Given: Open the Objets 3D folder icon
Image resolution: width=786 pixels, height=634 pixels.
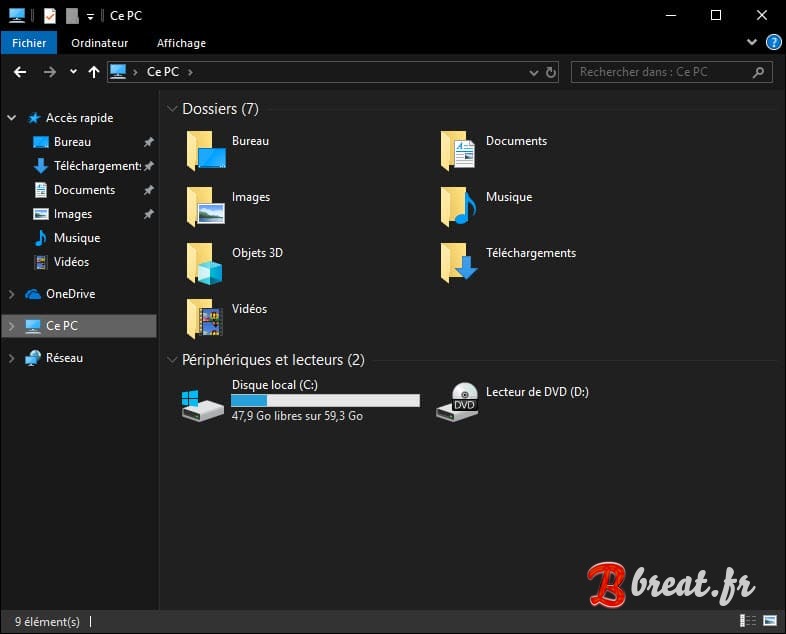Looking at the screenshot, I should coord(205,264).
